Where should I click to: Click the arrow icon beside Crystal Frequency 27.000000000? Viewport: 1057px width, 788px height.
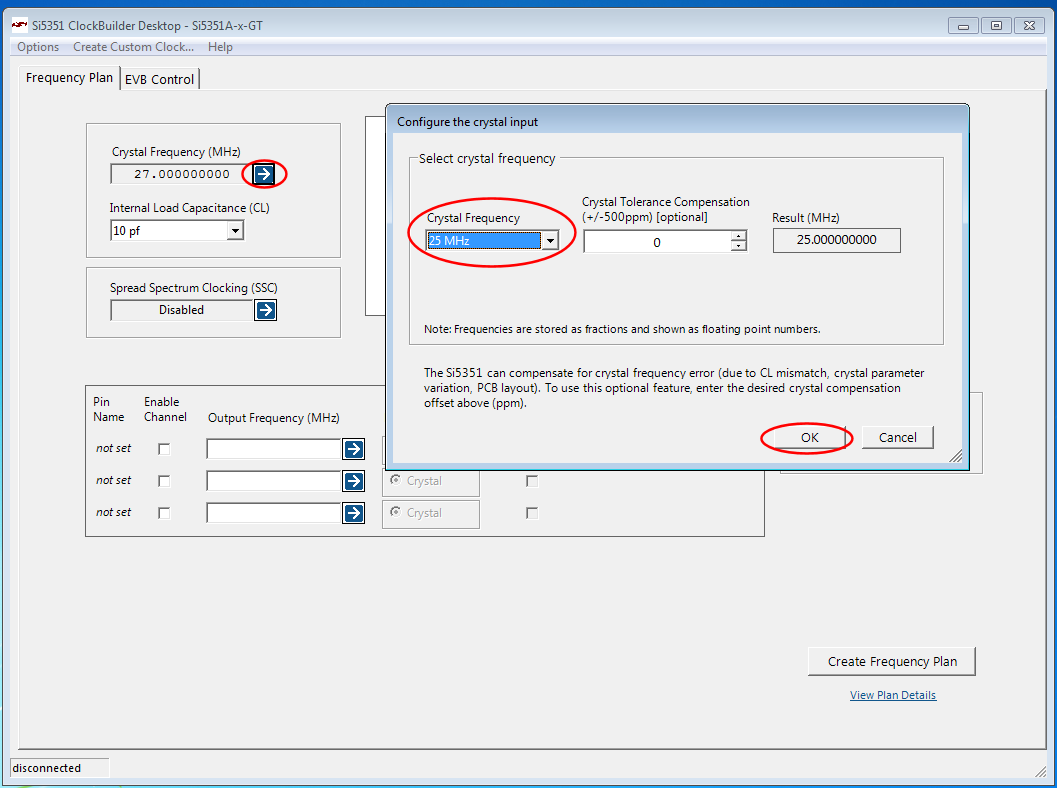(x=263, y=174)
